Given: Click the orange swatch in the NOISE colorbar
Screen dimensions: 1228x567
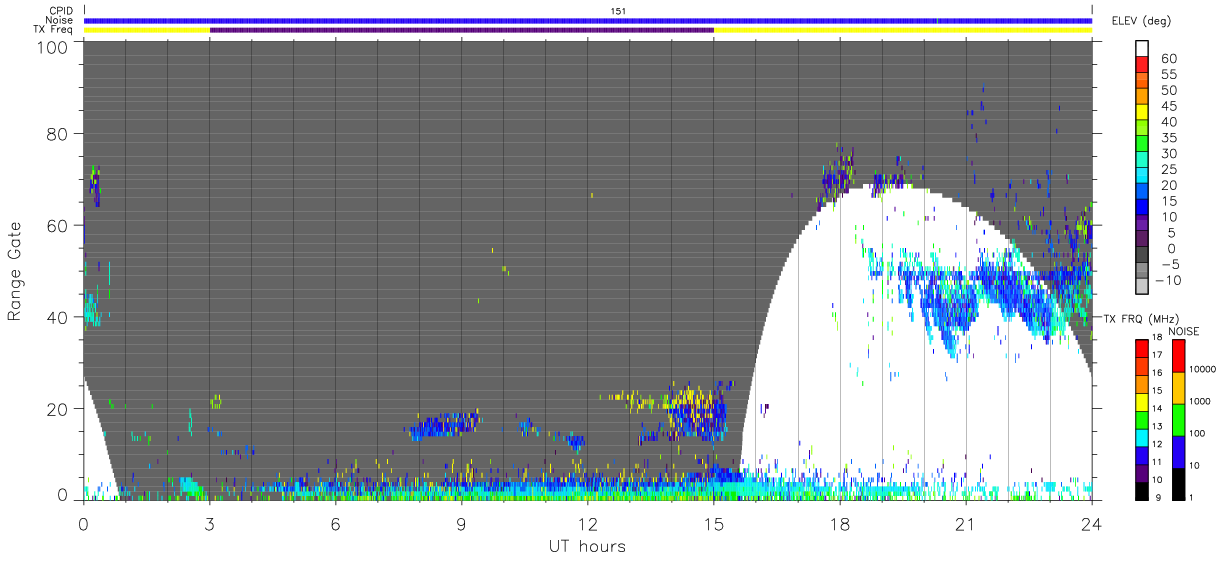Looking at the screenshot, I should [x=1178, y=388].
